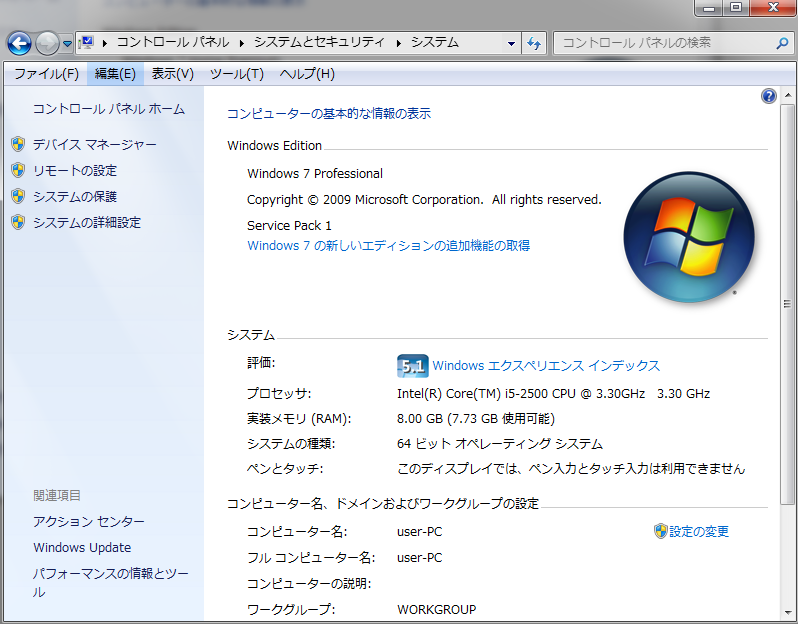This screenshot has width=798, height=624.
Task: Click Intel(R) Core(TM) i5-2500 processor value
Action: click(553, 393)
